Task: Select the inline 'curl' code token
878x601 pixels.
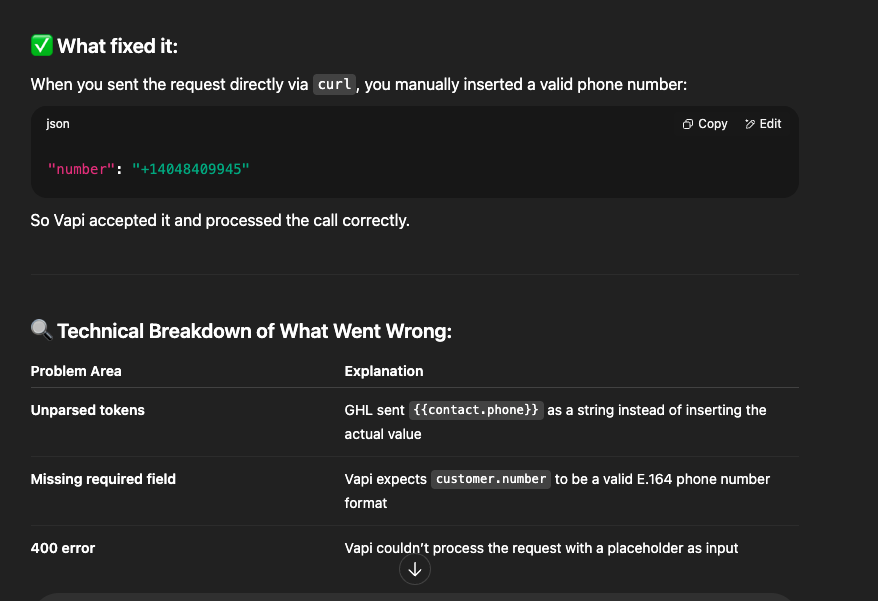Action: pyautogui.click(x=334, y=84)
